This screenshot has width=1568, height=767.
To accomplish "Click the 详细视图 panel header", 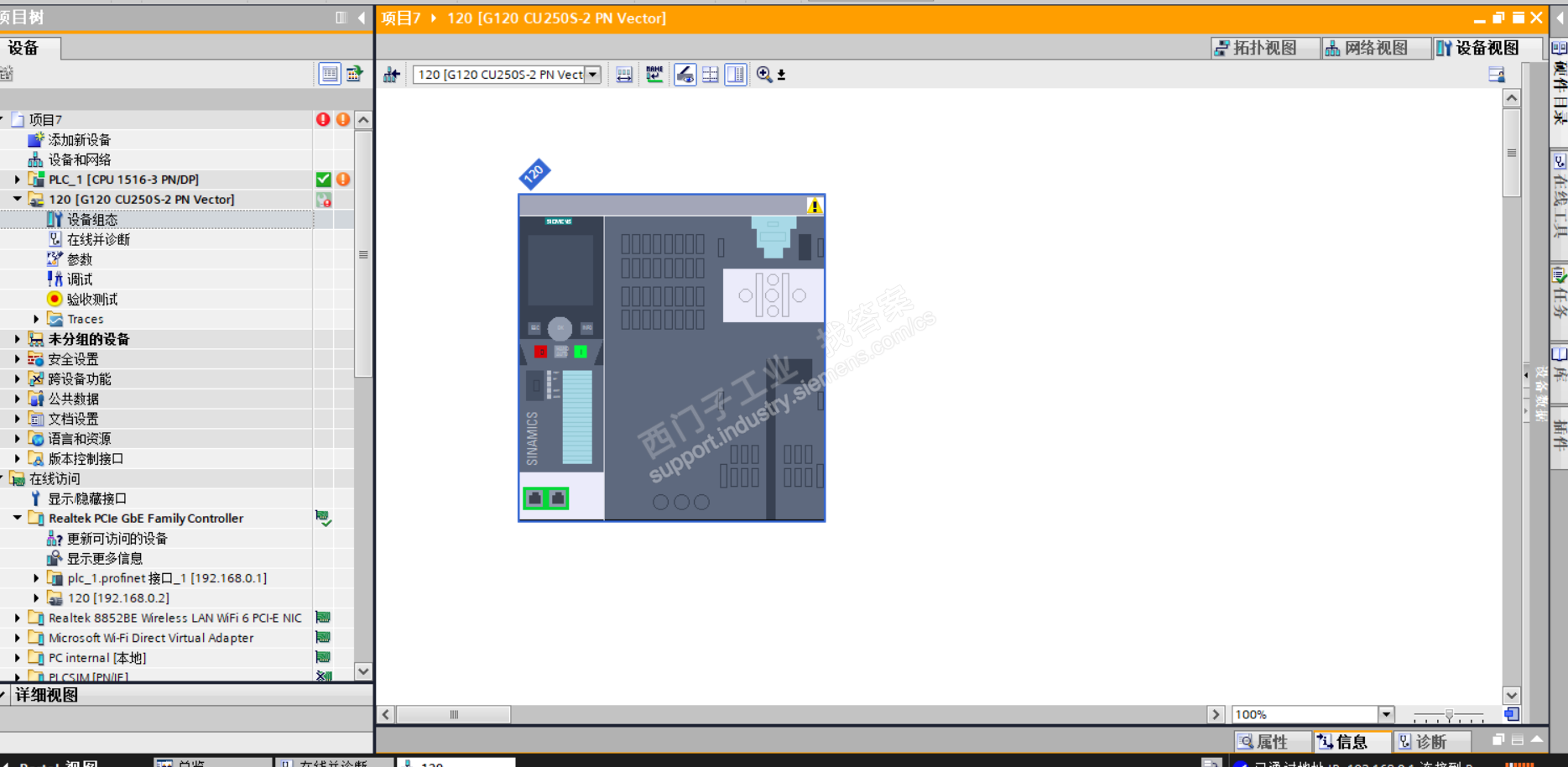I will [186, 695].
